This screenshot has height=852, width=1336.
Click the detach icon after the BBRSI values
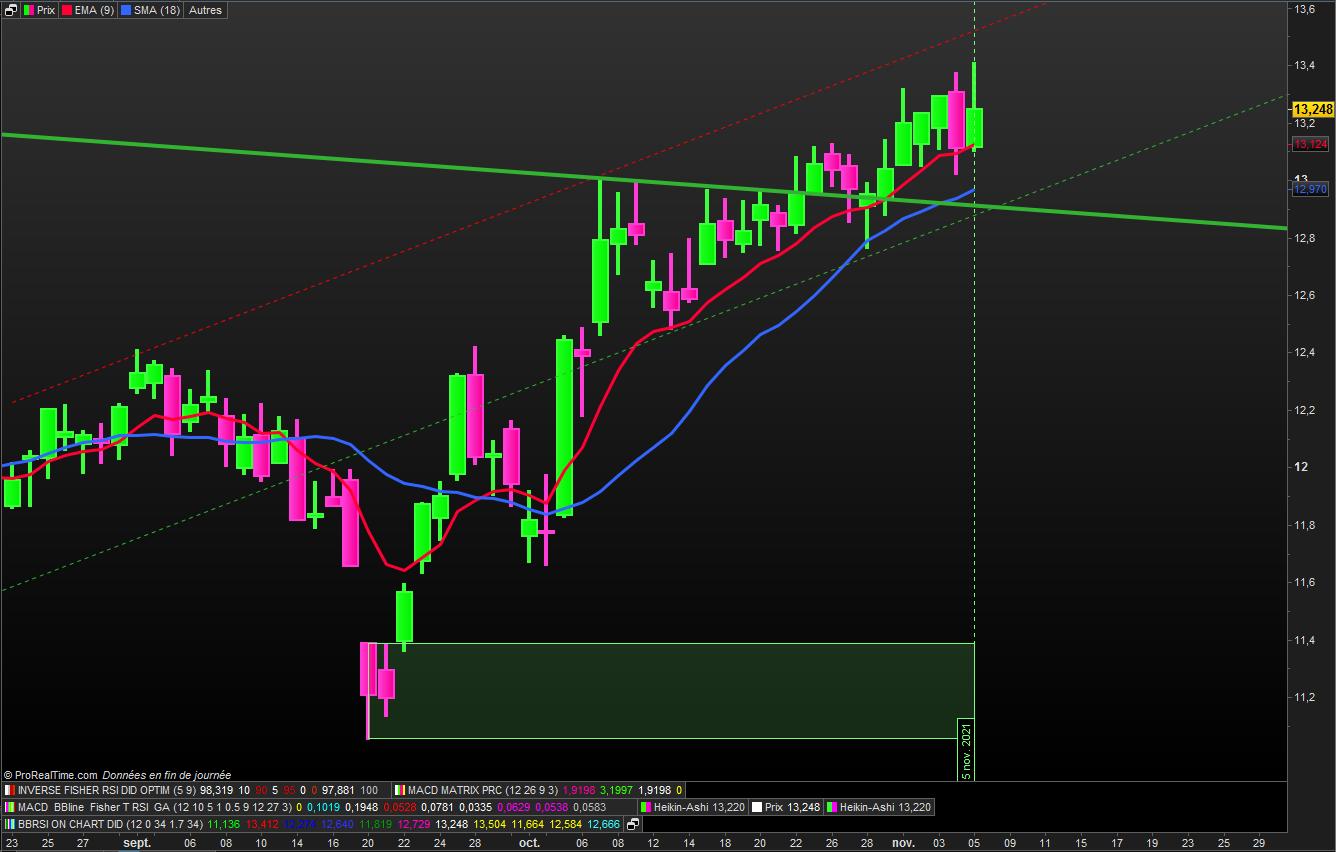click(633, 825)
